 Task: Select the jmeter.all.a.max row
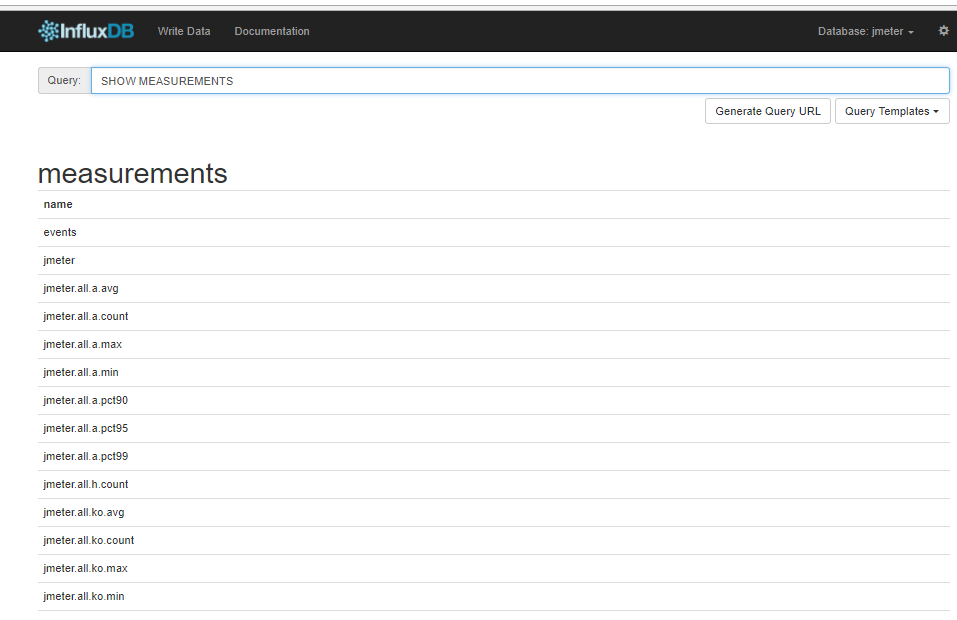tap(494, 345)
